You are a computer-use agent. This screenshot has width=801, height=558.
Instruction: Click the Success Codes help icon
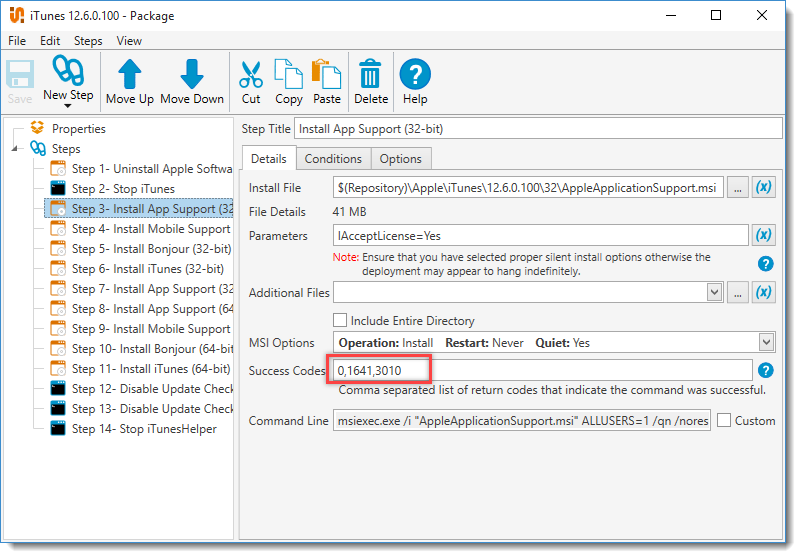[x=766, y=371]
